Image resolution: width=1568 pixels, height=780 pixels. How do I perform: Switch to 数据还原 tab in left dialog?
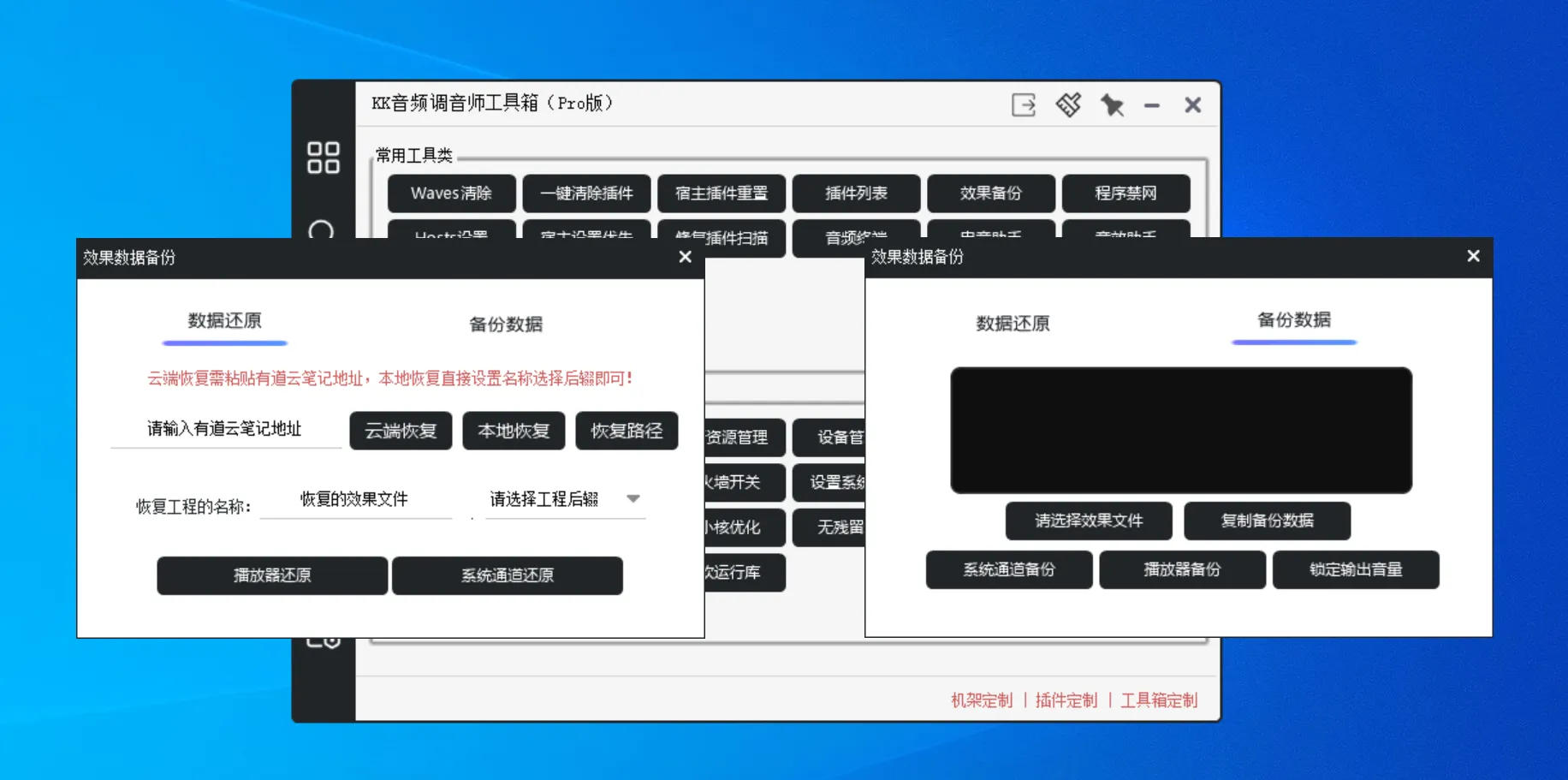(224, 321)
